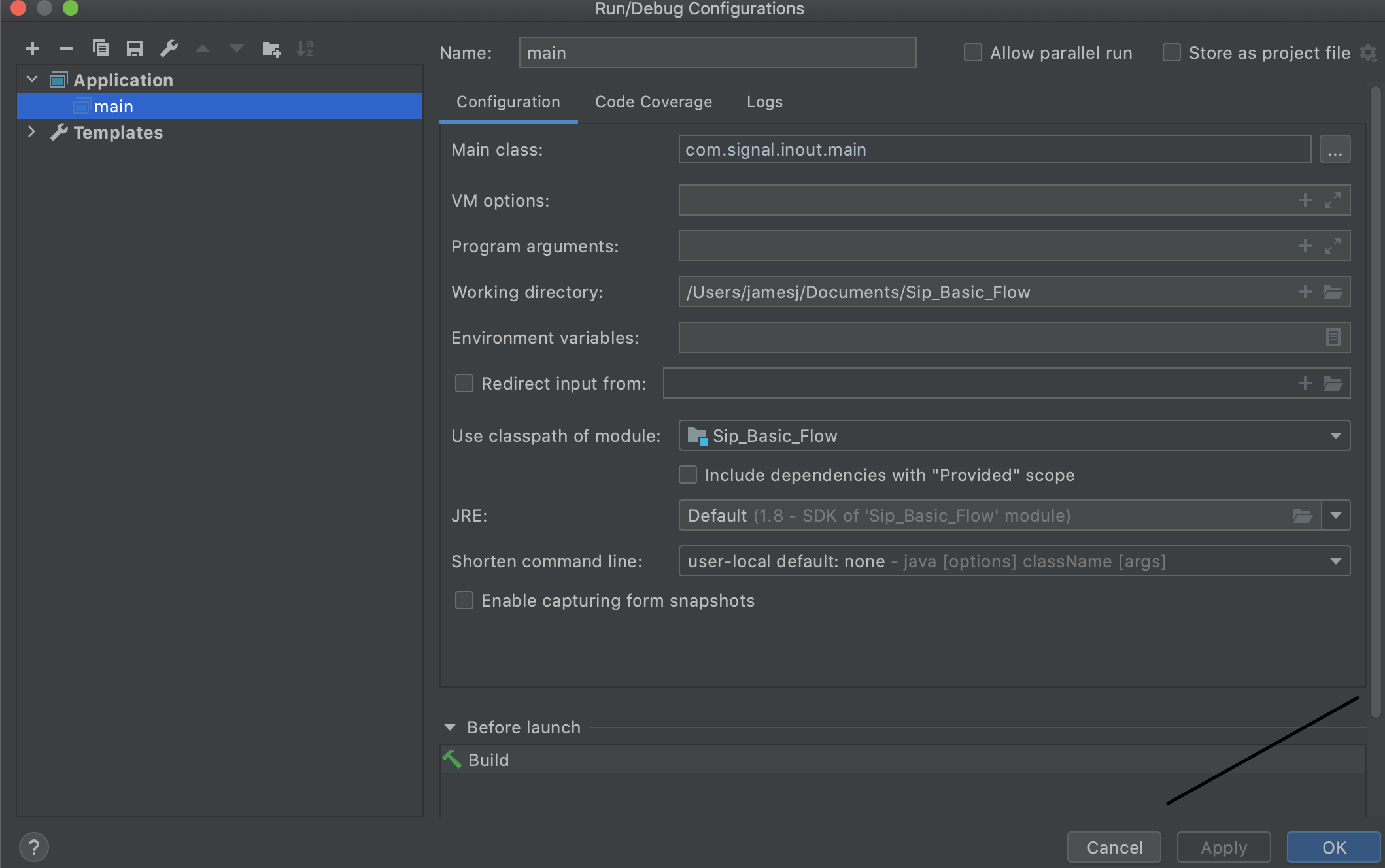
Task: Expand the Templates tree node
Action: 31,132
